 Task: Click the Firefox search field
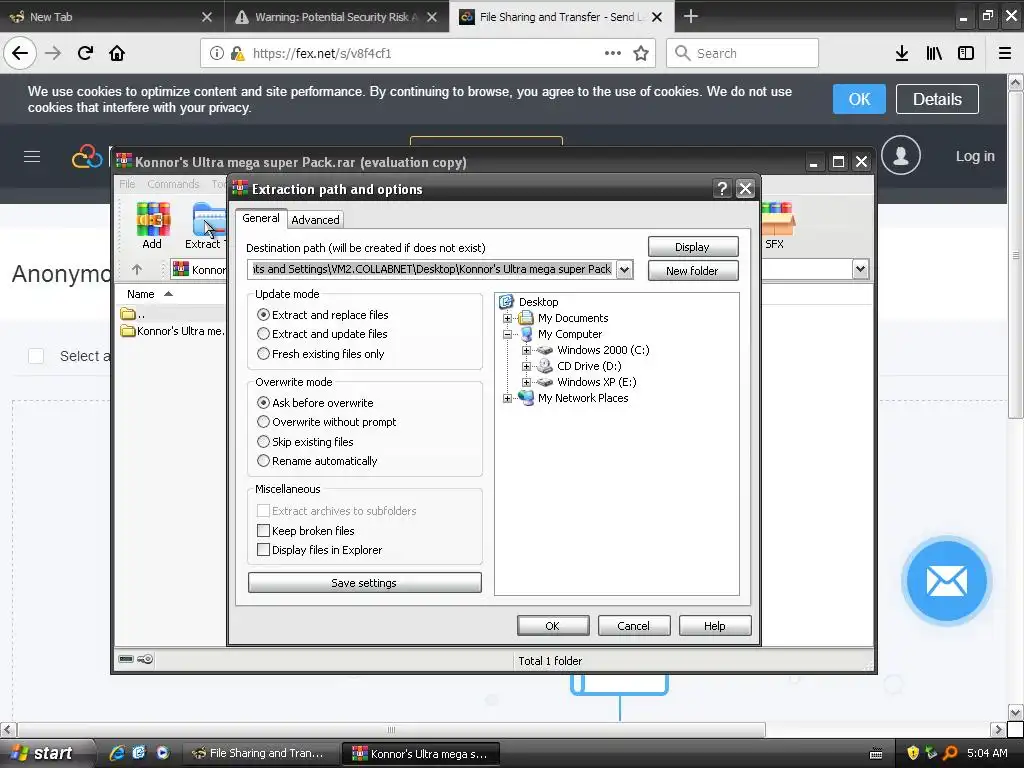point(743,54)
